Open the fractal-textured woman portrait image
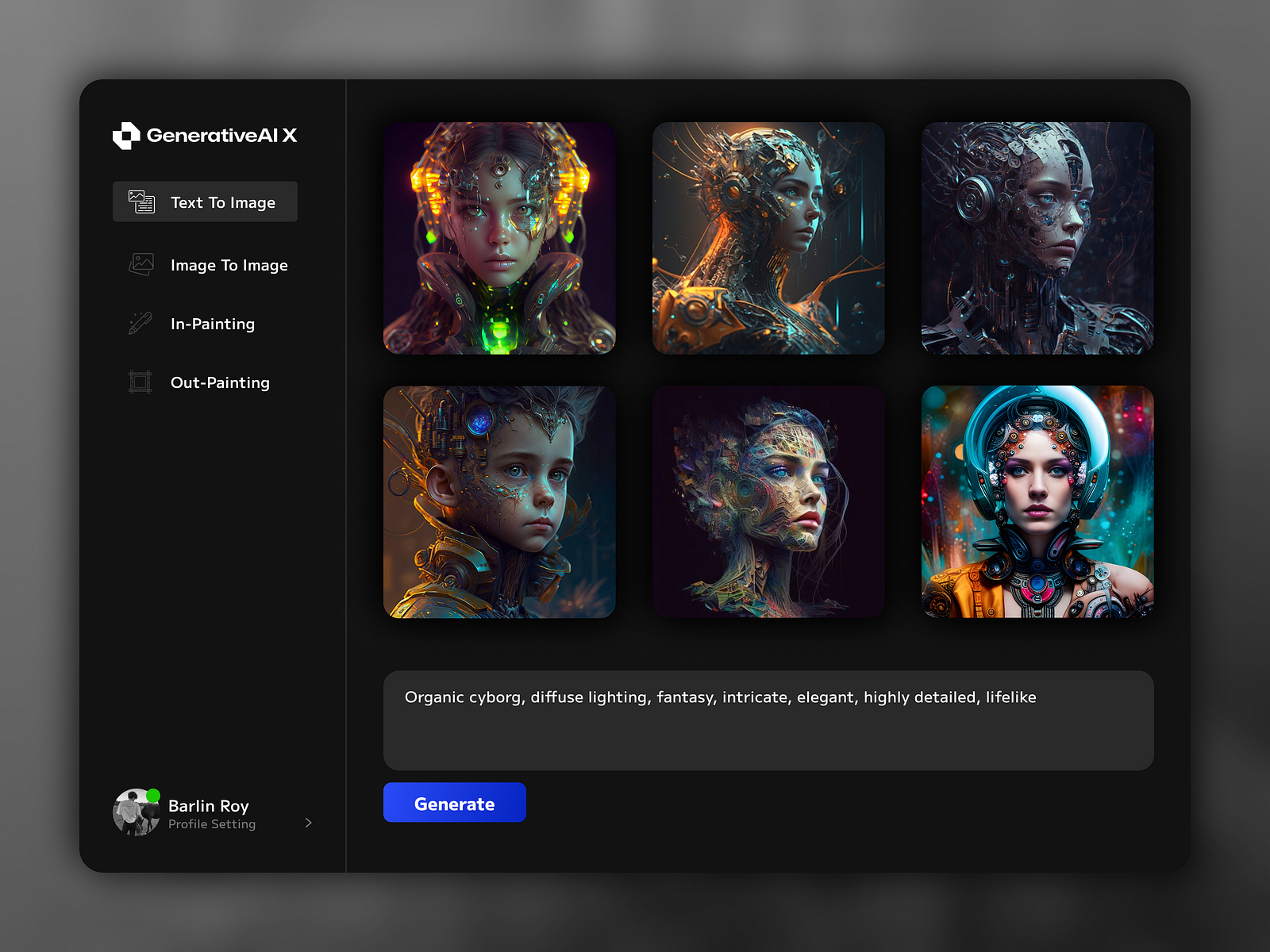Screen dimensions: 1270x952 click(768, 501)
